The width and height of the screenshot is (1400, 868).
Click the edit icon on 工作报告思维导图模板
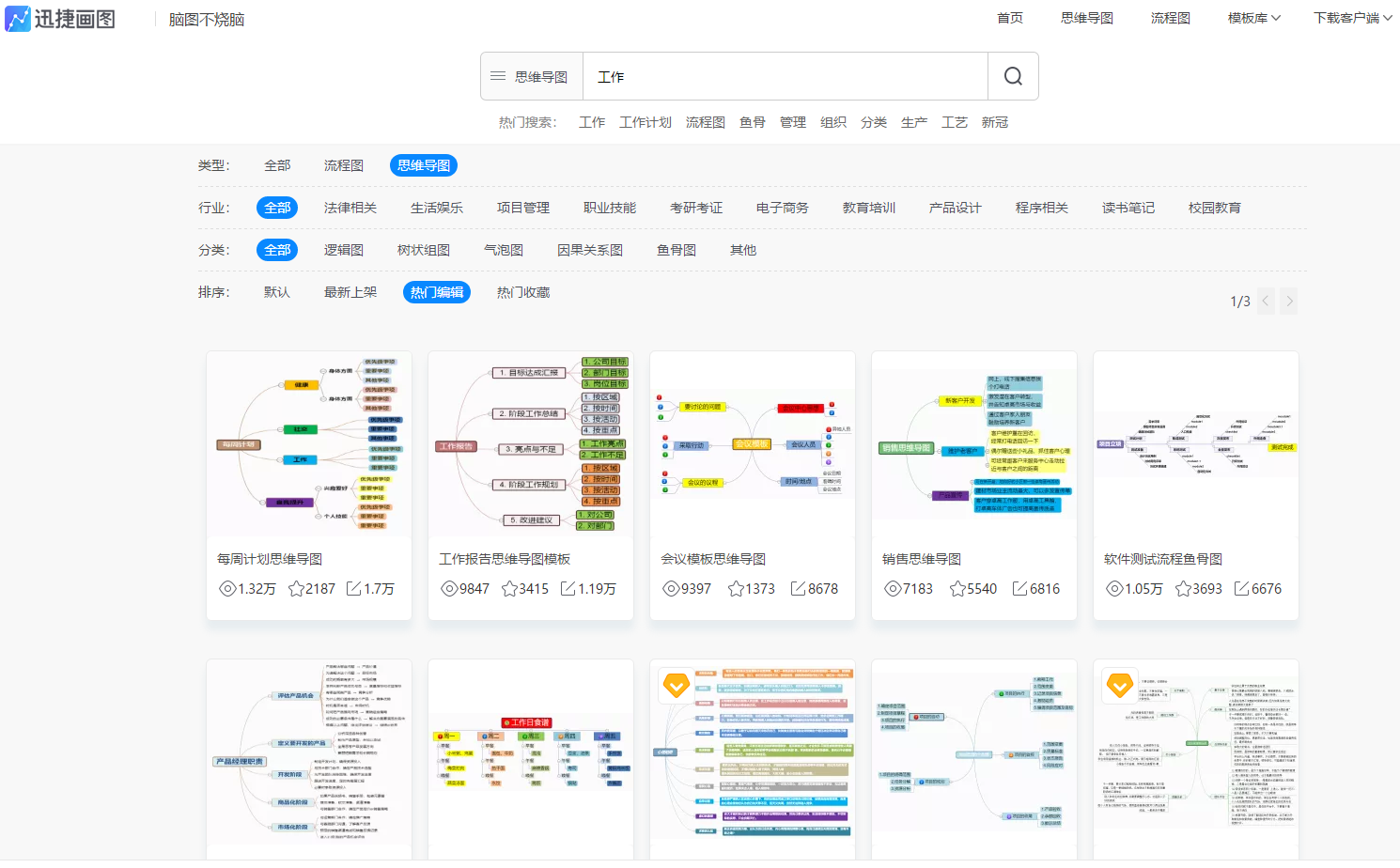[568, 588]
